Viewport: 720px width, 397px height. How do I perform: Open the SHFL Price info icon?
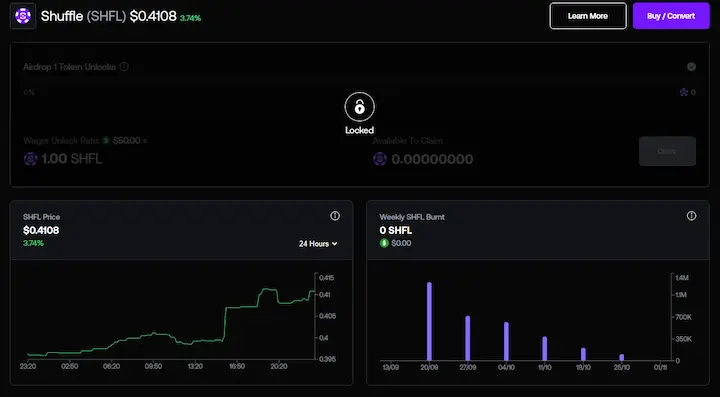[335, 216]
